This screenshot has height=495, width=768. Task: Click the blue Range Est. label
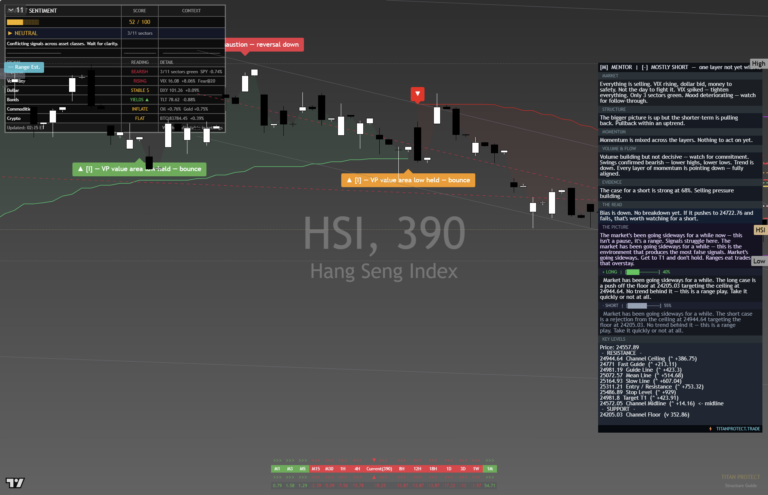(24, 67)
